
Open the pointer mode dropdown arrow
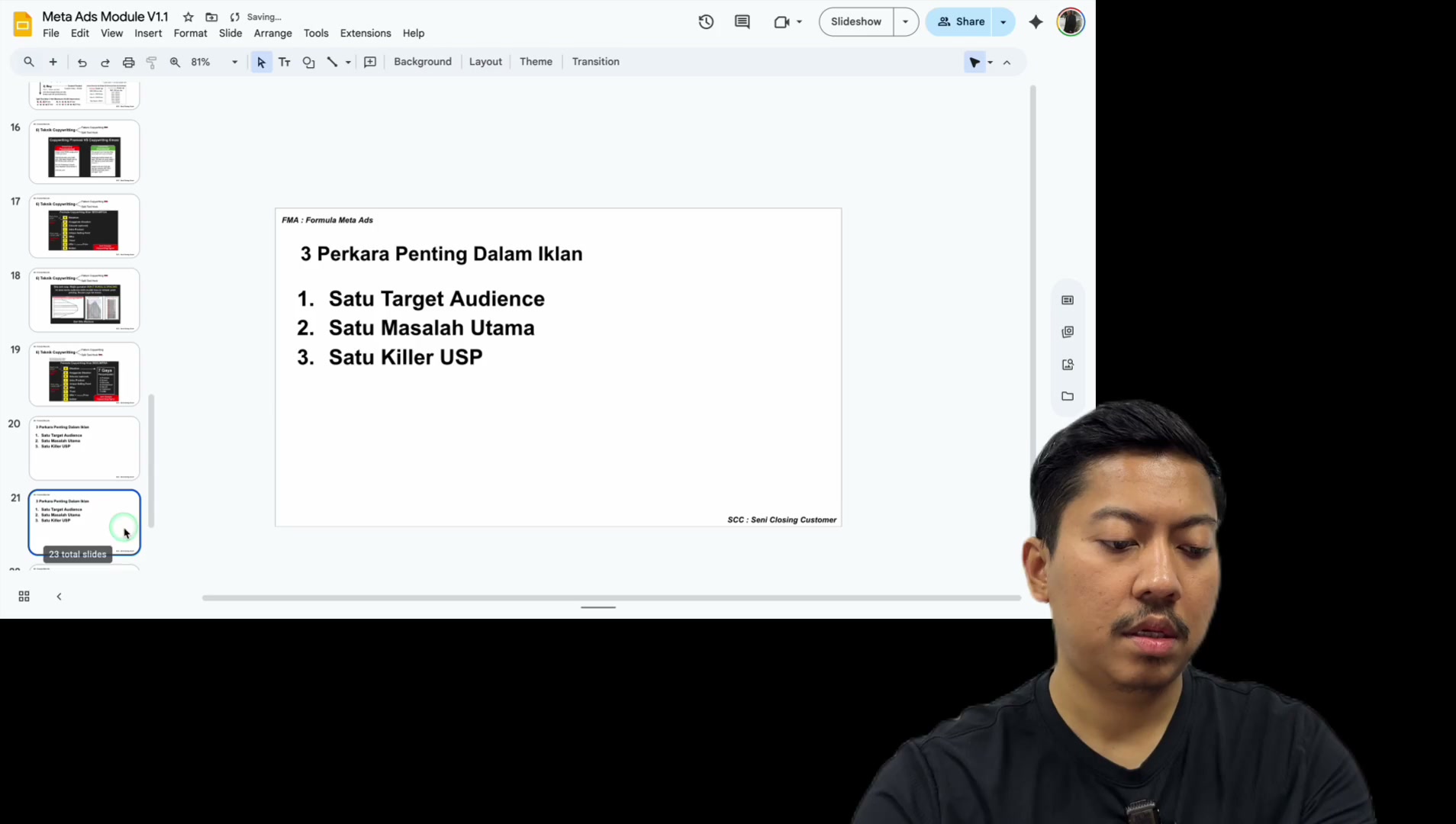[x=991, y=63]
